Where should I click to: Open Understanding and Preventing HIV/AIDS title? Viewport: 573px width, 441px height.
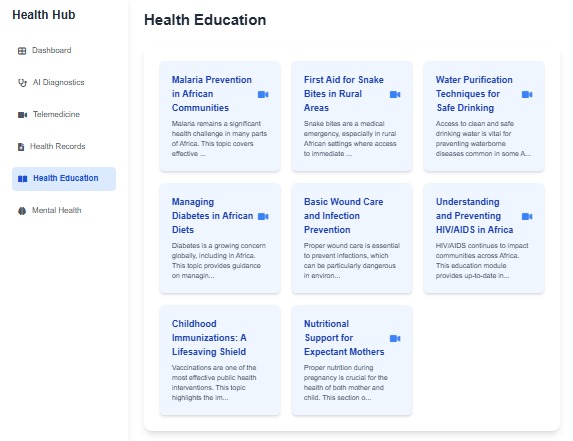(x=474, y=216)
